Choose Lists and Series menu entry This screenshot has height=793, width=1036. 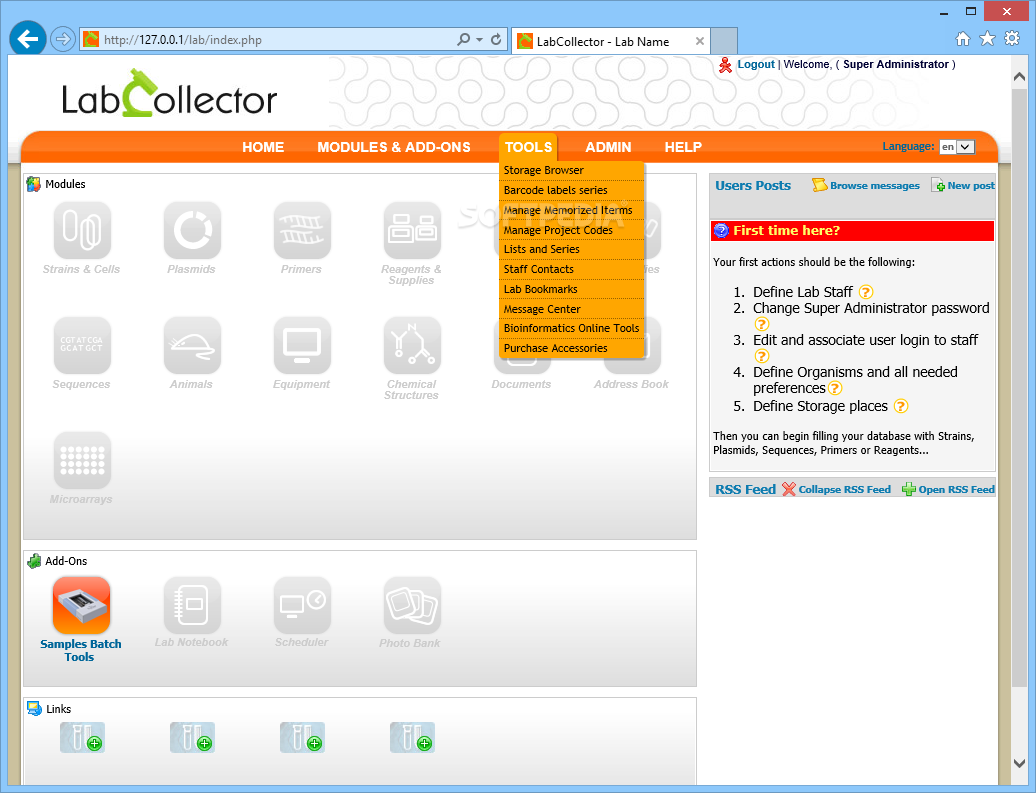coord(572,249)
